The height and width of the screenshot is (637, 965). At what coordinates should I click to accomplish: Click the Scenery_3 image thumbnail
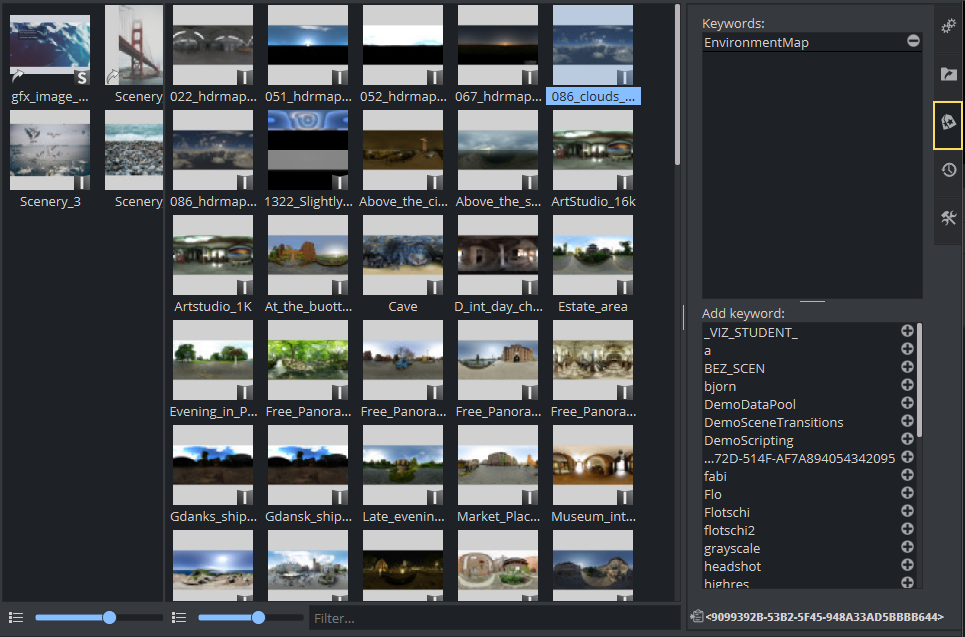click(x=50, y=150)
